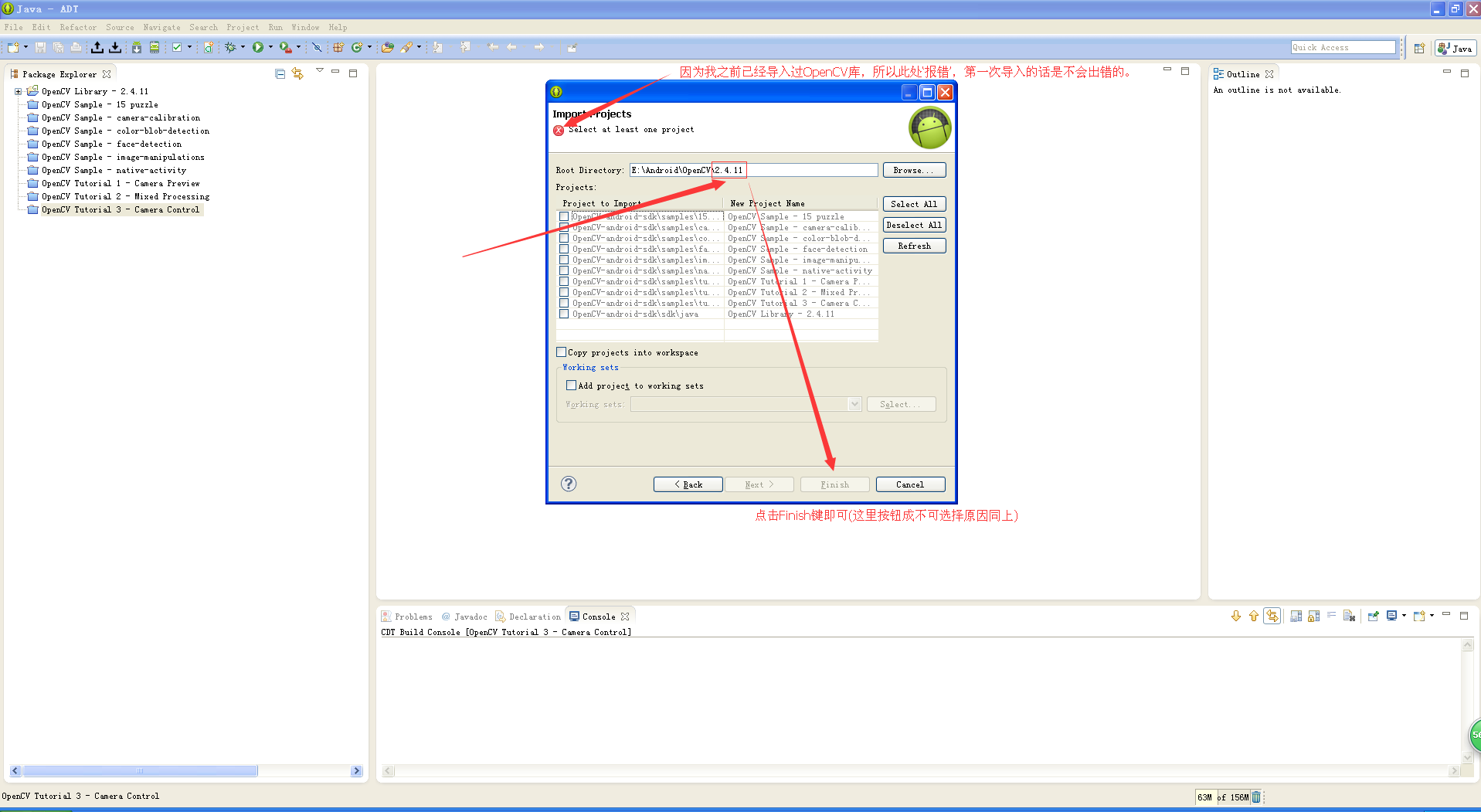Click the dialog help question mark icon
The image size is (1481, 812).
(569, 484)
